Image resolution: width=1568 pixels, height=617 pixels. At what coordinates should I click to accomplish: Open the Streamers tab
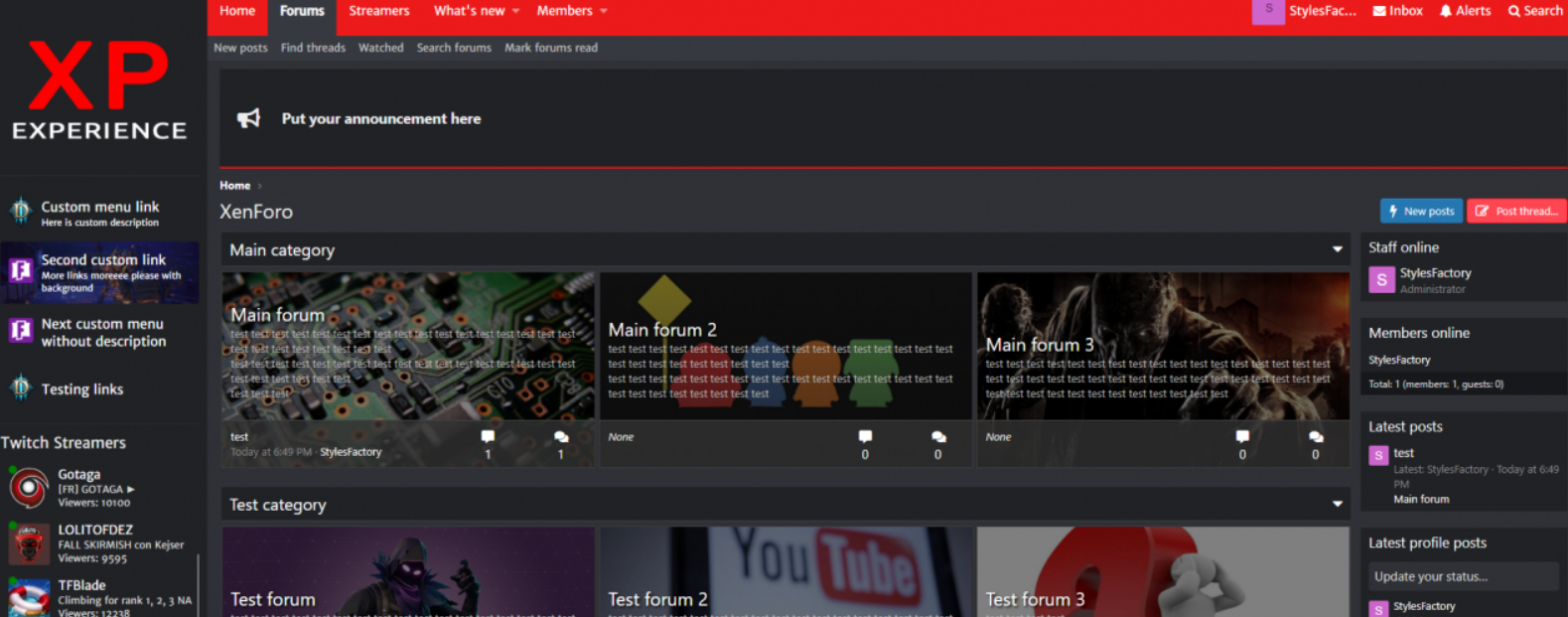379,11
